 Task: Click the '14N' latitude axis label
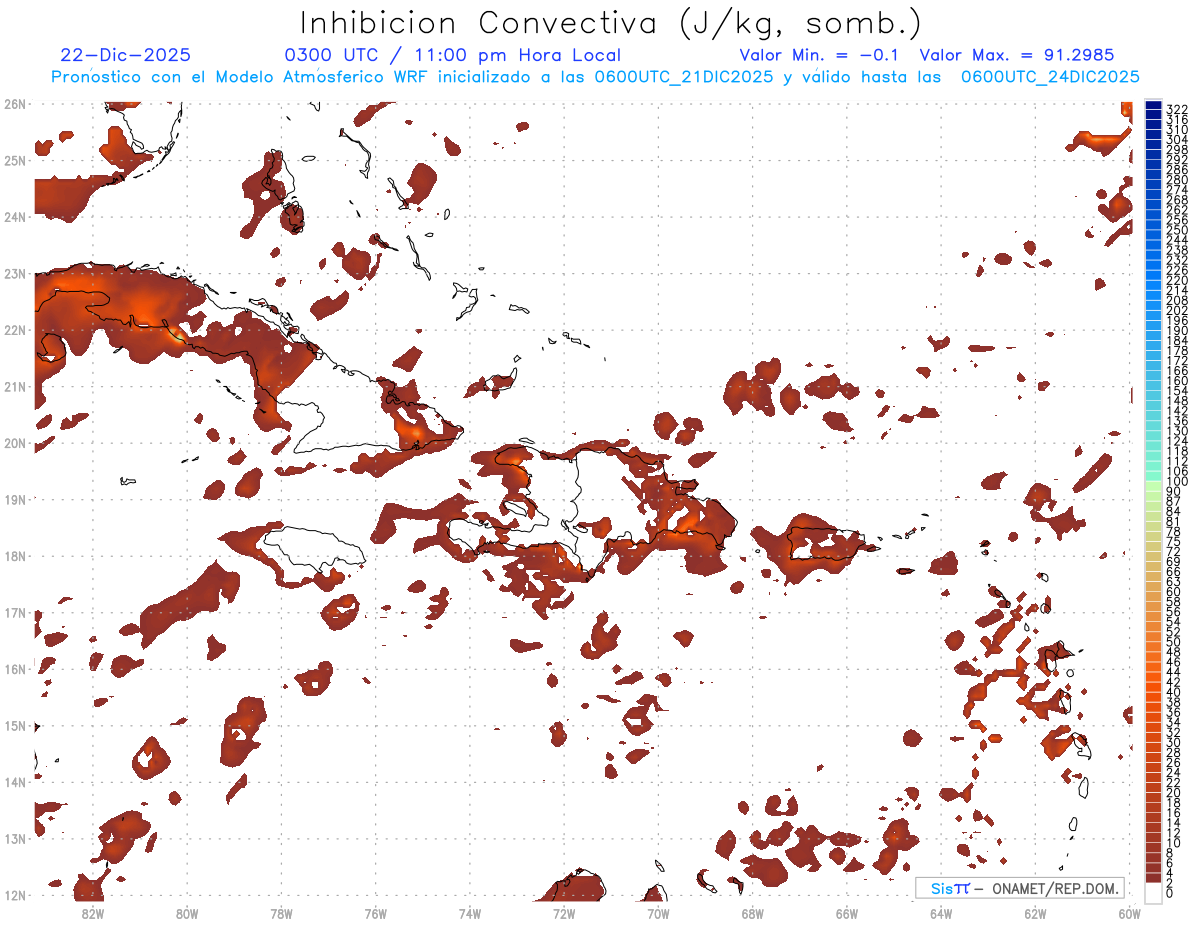click(14, 782)
